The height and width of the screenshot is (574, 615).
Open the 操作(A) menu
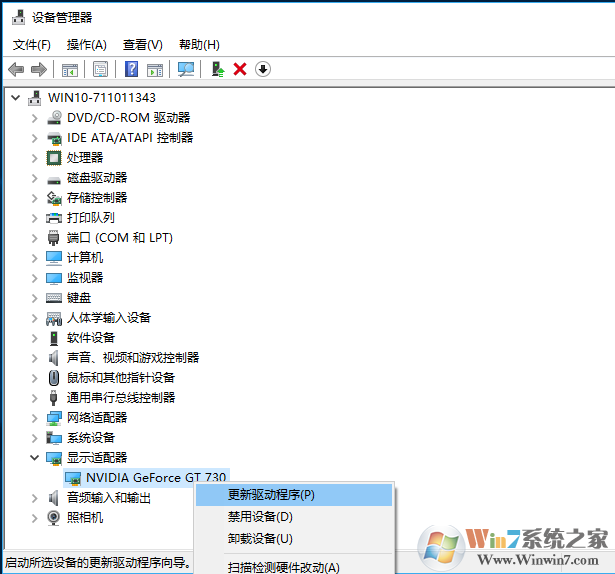pyautogui.click(x=87, y=45)
